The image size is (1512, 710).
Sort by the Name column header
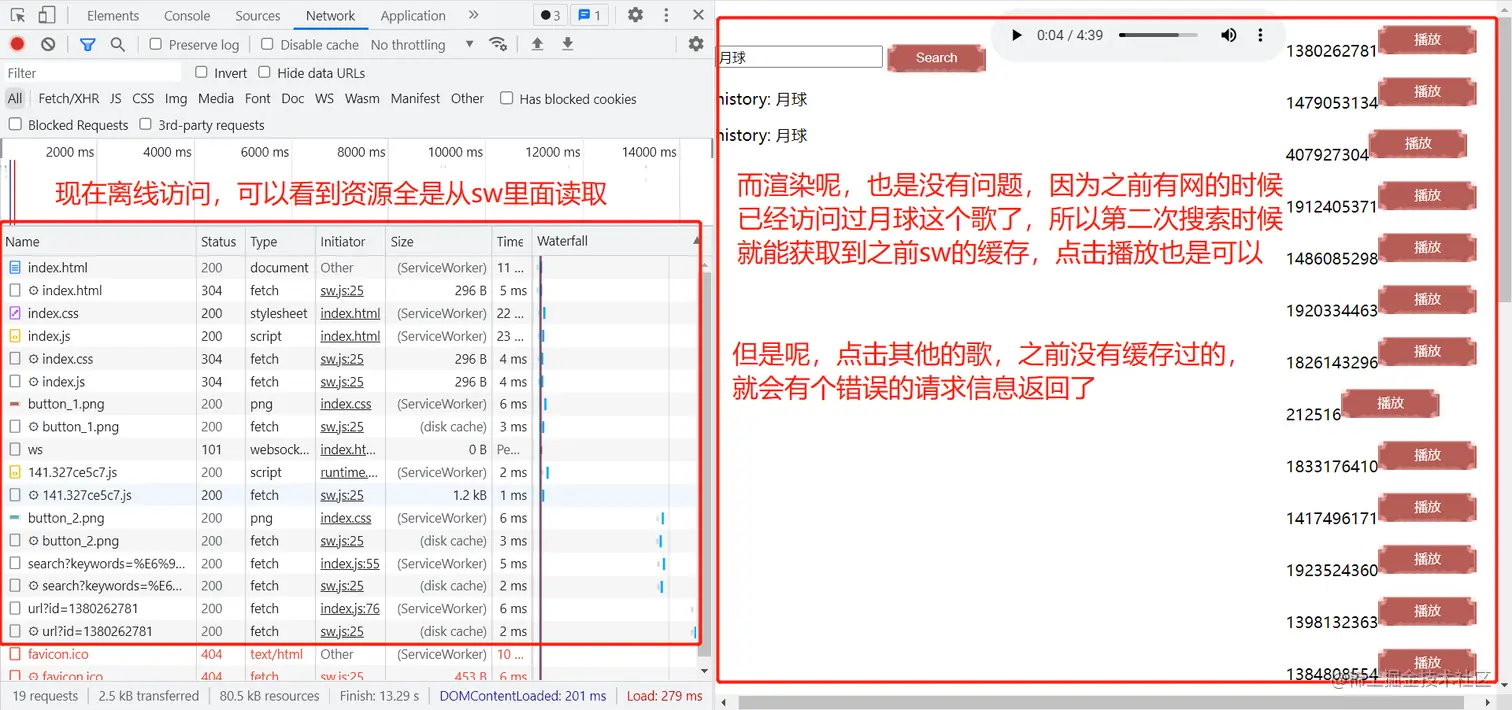pos(99,242)
